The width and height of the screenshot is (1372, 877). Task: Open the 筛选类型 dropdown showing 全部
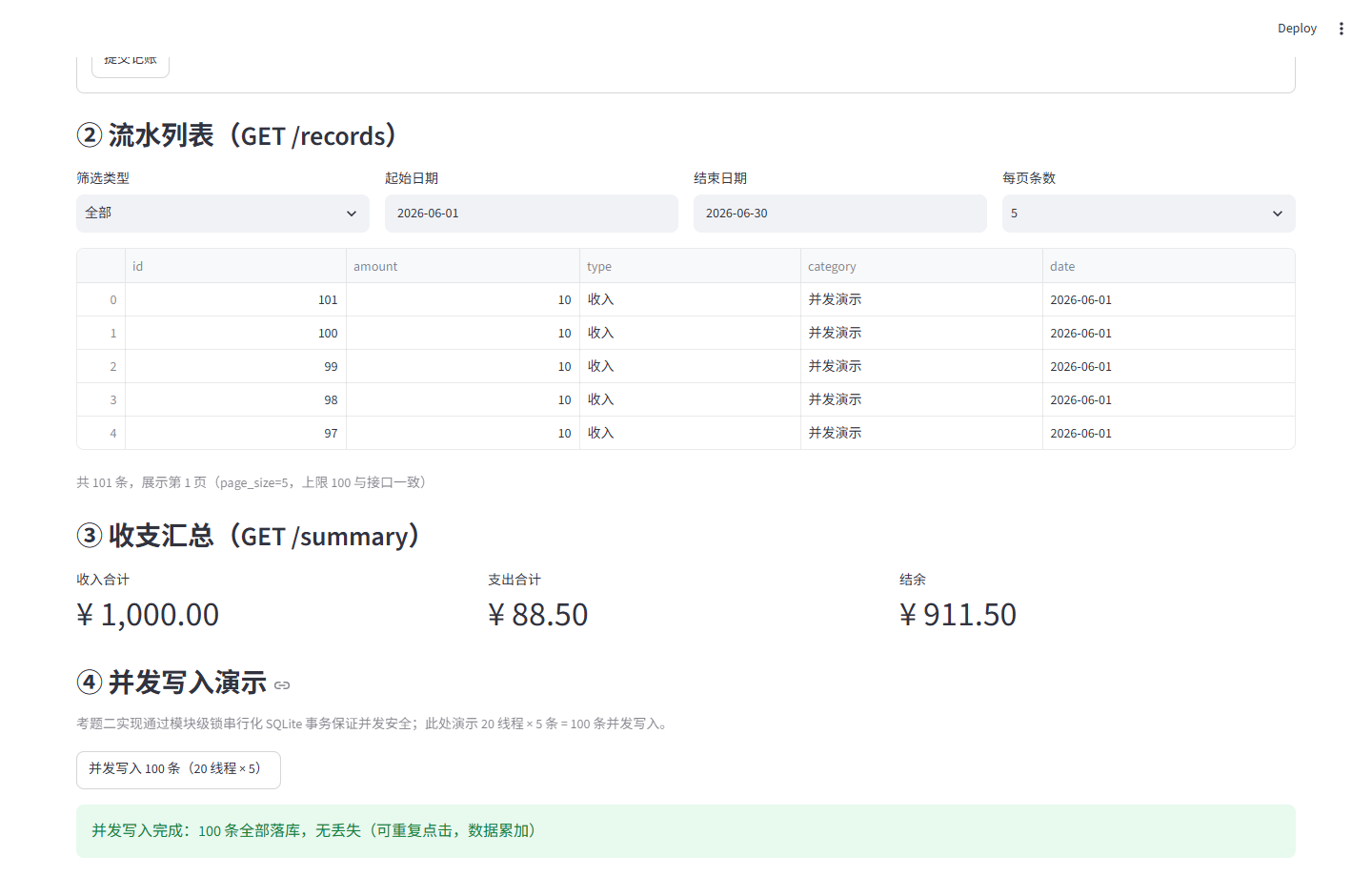(223, 214)
